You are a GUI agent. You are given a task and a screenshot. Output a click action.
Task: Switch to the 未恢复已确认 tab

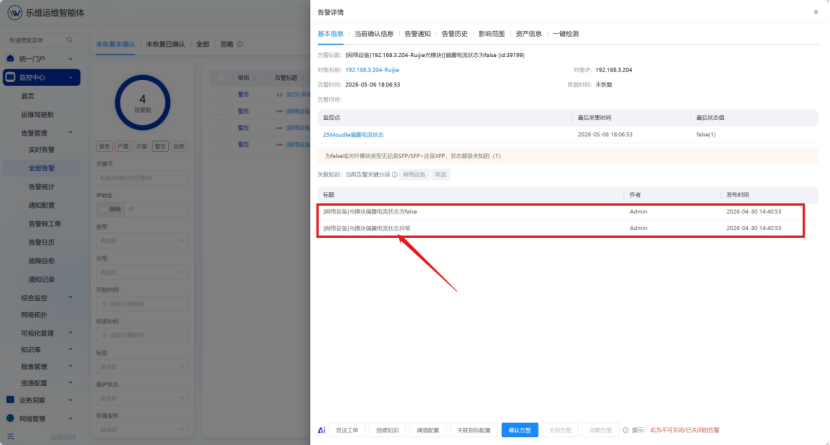[166, 44]
